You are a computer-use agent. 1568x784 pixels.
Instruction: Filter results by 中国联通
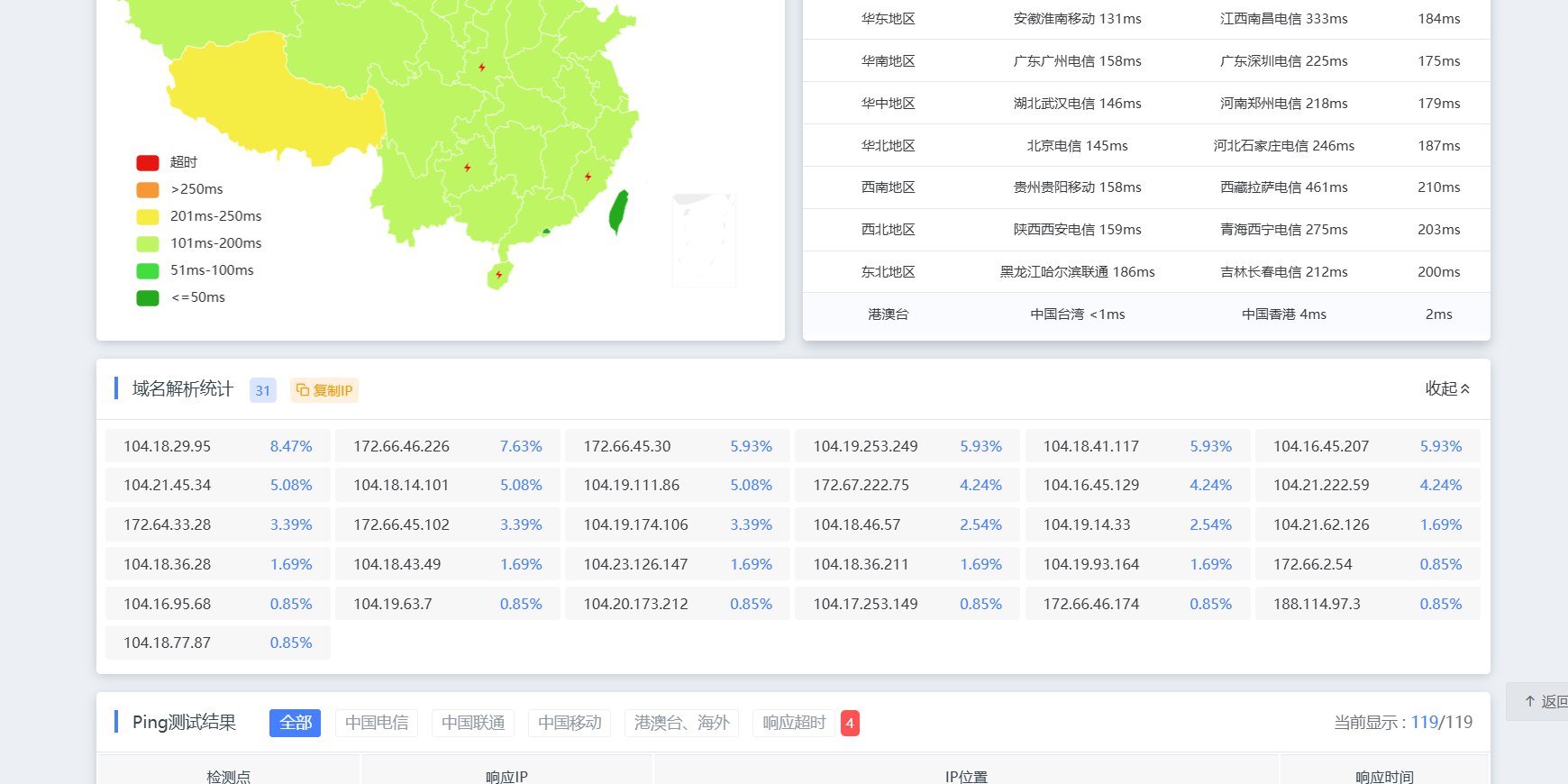coord(473,723)
